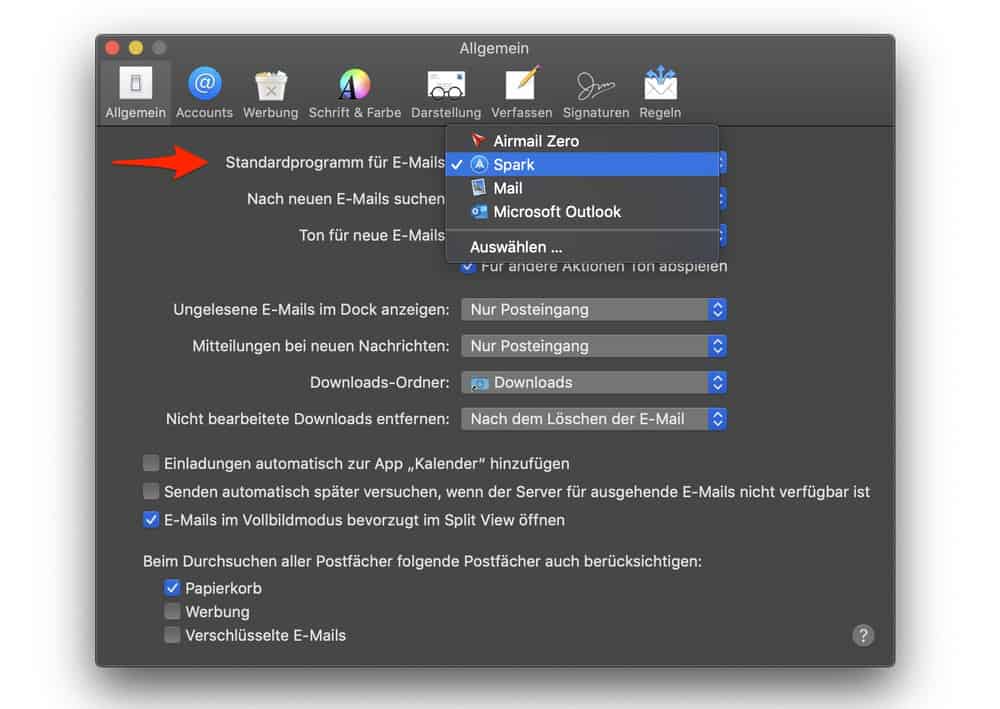Toggle Split View fullscreen checkbox

[x=151, y=520]
